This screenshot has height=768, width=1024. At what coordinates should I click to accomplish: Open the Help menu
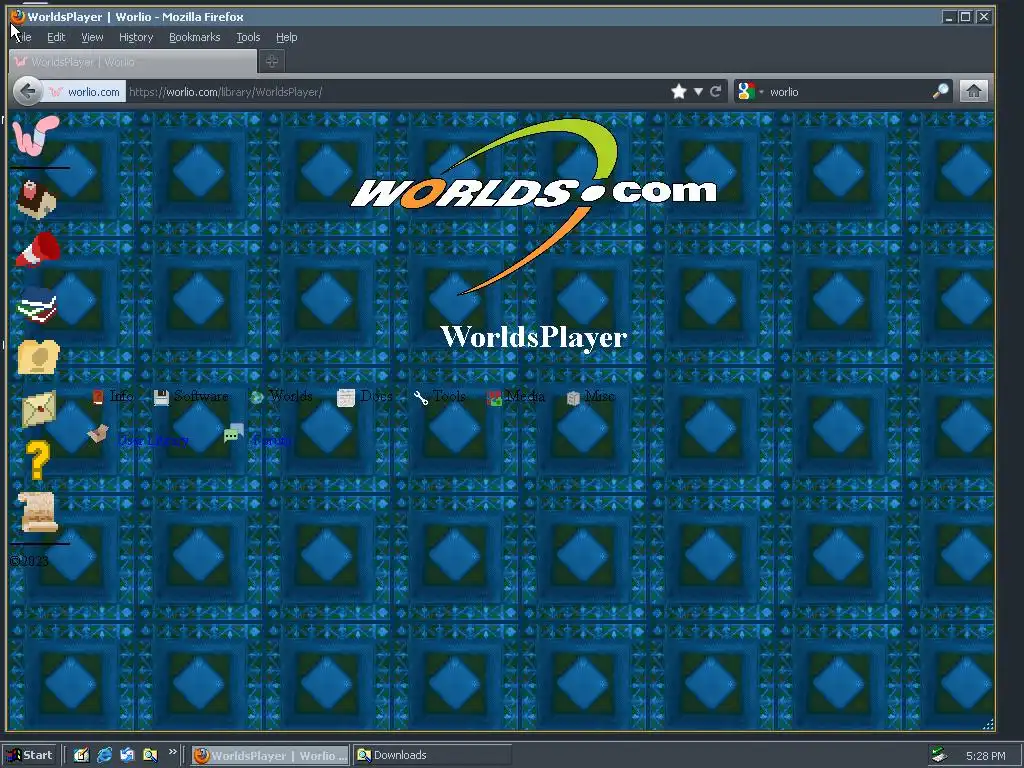click(286, 37)
